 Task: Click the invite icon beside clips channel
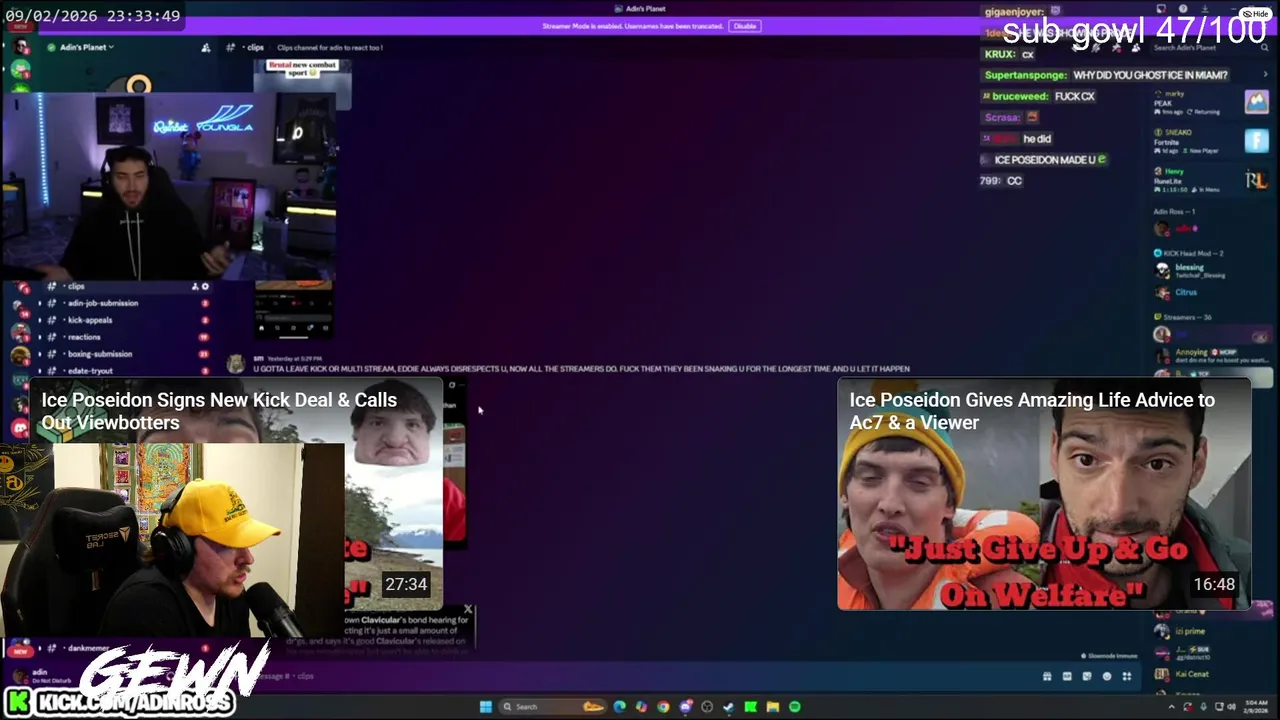click(x=195, y=286)
